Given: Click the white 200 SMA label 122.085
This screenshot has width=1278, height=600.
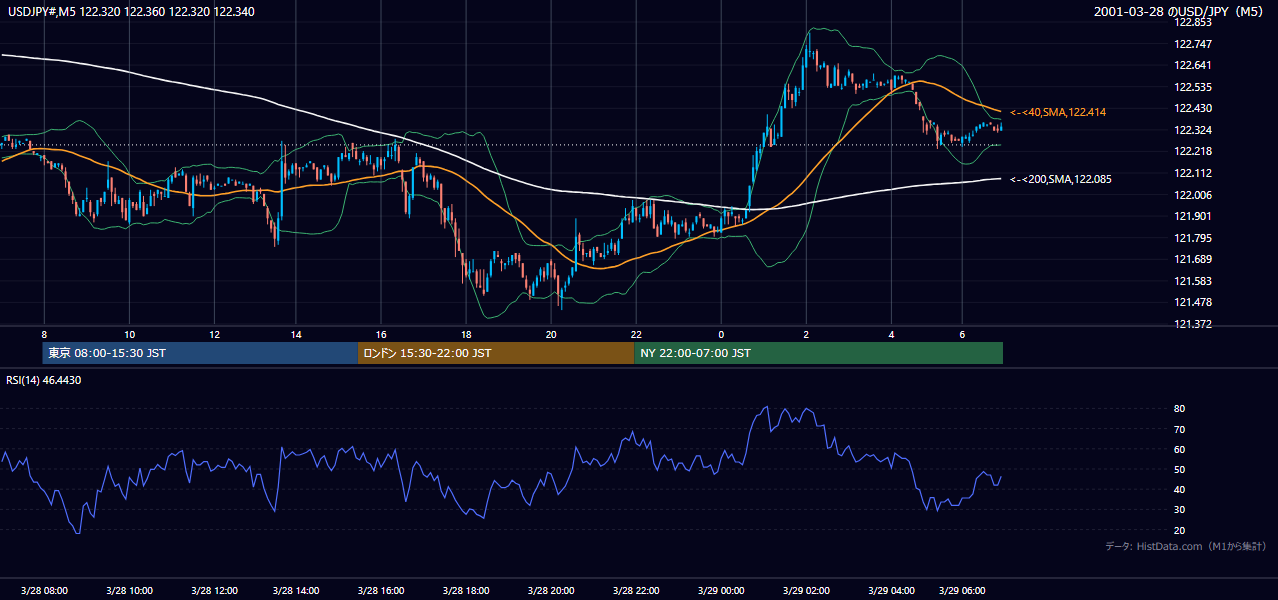Looking at the screenshot, I should [x=1060, y=180].
